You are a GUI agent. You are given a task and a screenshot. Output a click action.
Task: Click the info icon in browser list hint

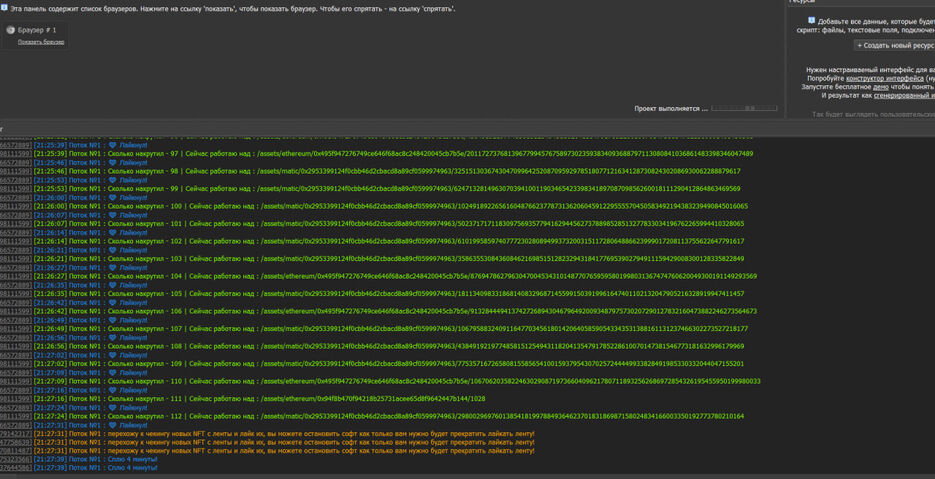[4, 8]
